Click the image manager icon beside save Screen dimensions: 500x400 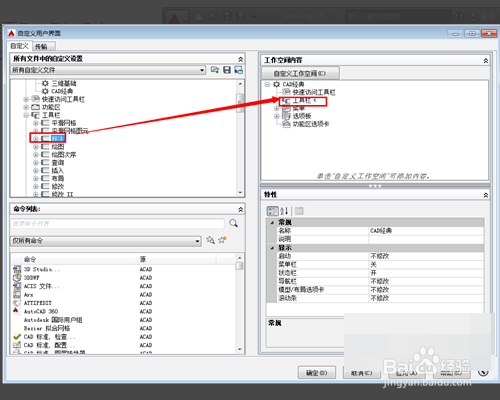238,70
